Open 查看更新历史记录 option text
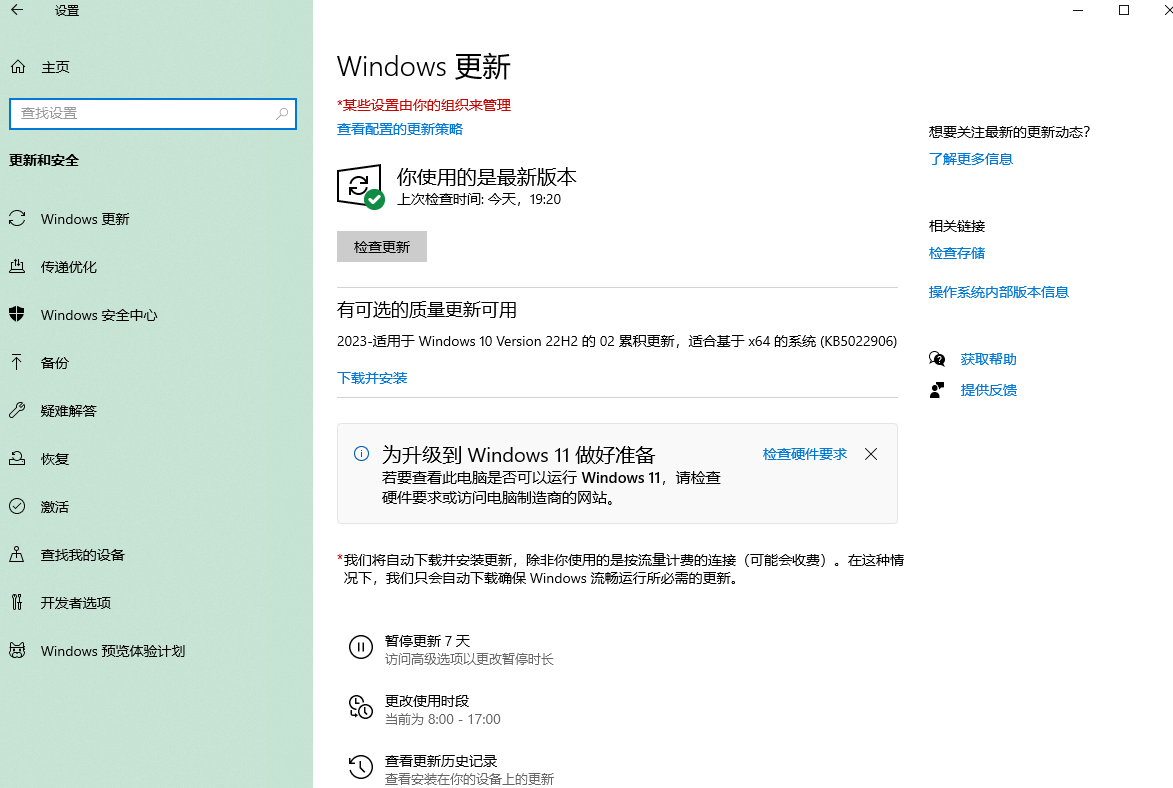Viewport: 1173px width, 788px height. (x=441, y=760)
